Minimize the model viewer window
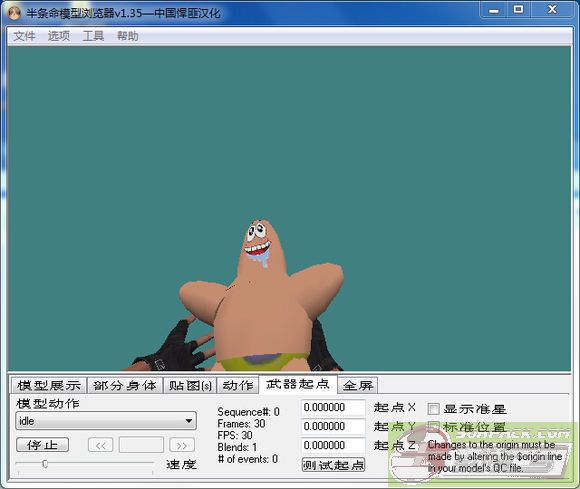Screen dimensions: 580x489 tap(494, 10)
